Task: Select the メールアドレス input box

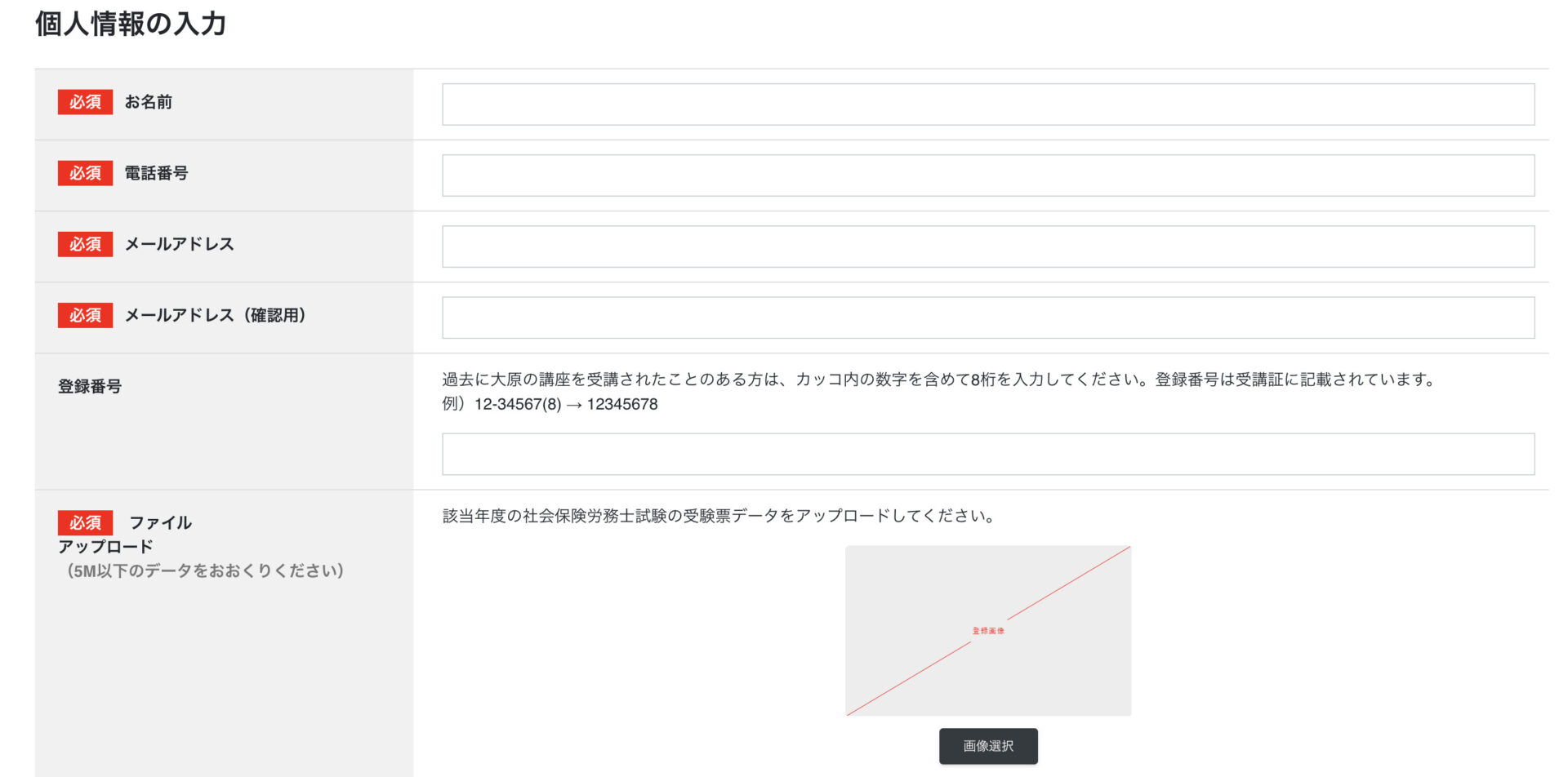Action: pyautogui.click(x=988, y=246)
